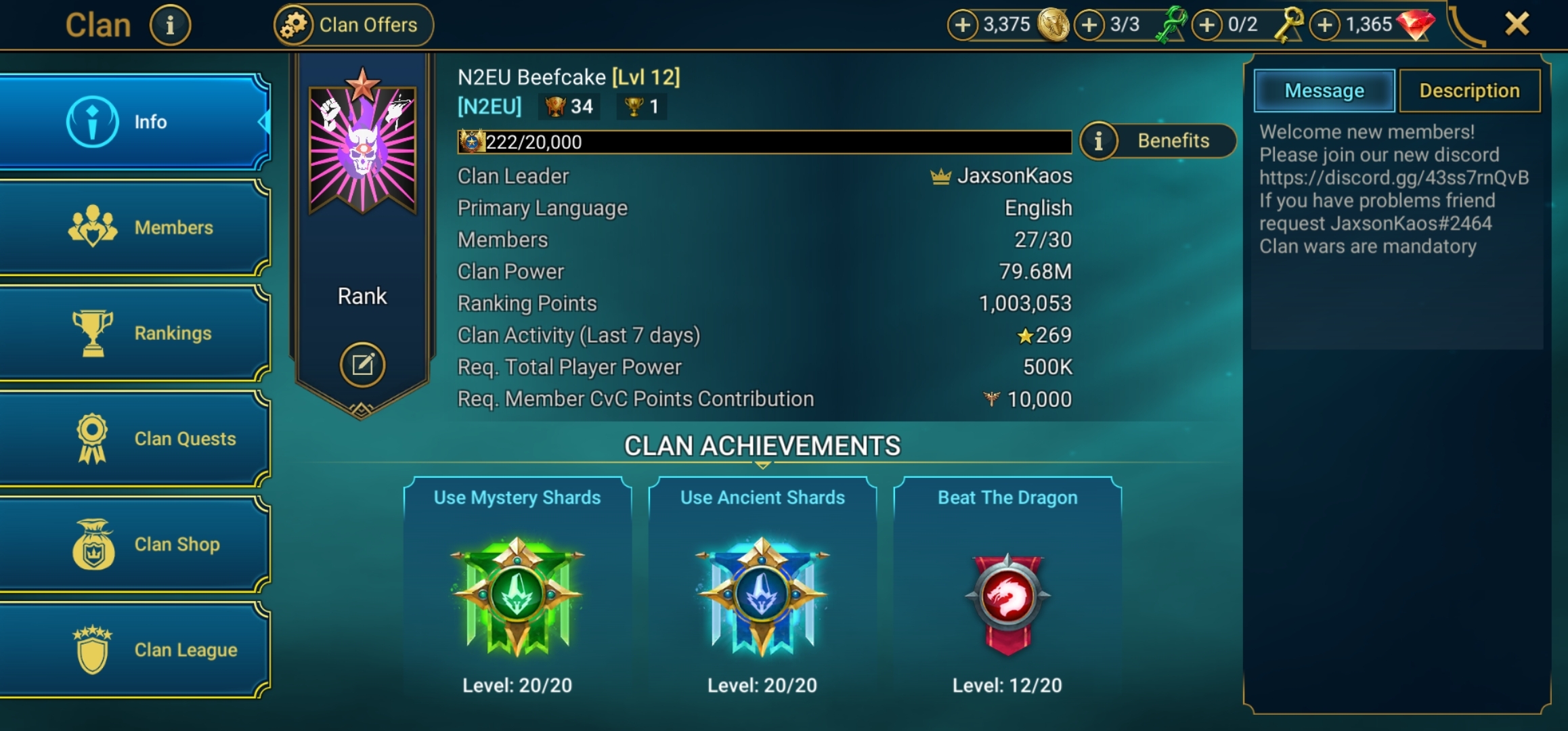
Task: Add gems using plus beside 1,365
Action: point(1324,25)
